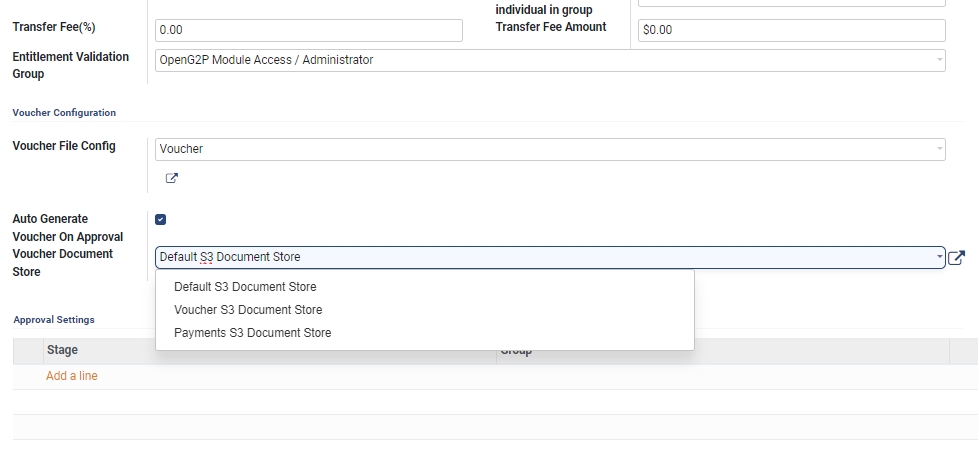
Task: Pick Payments S3 Document Store option
Action: point(252,333)
